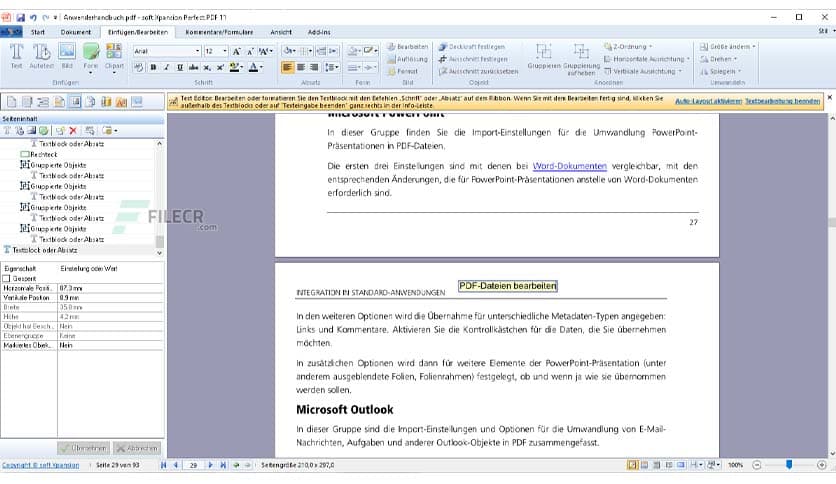Click Übernehmen button
836x484 pixels.
pyautogui.click(x=84, y=448)
